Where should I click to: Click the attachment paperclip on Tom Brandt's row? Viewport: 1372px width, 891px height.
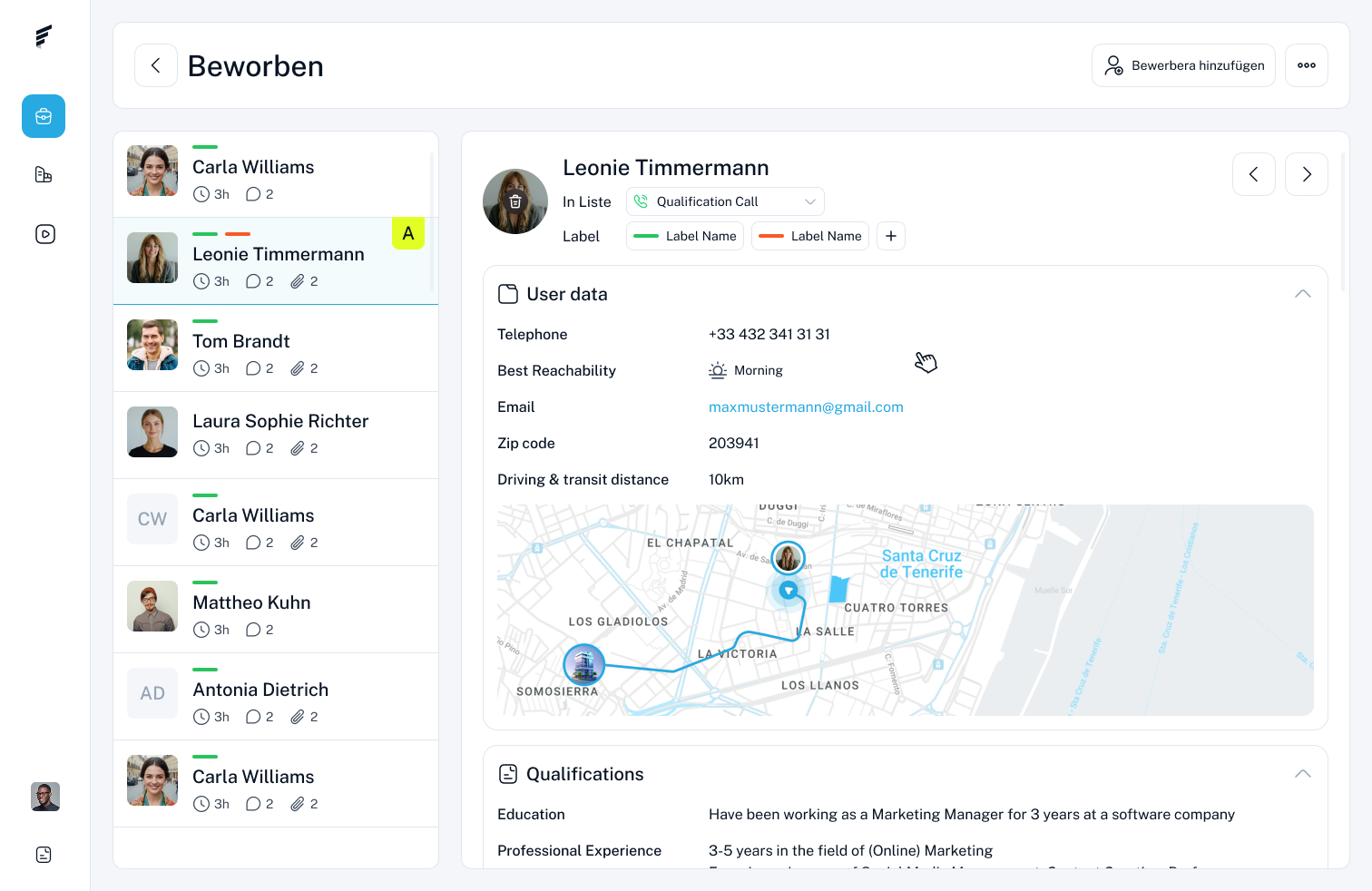tap(298, 368)
